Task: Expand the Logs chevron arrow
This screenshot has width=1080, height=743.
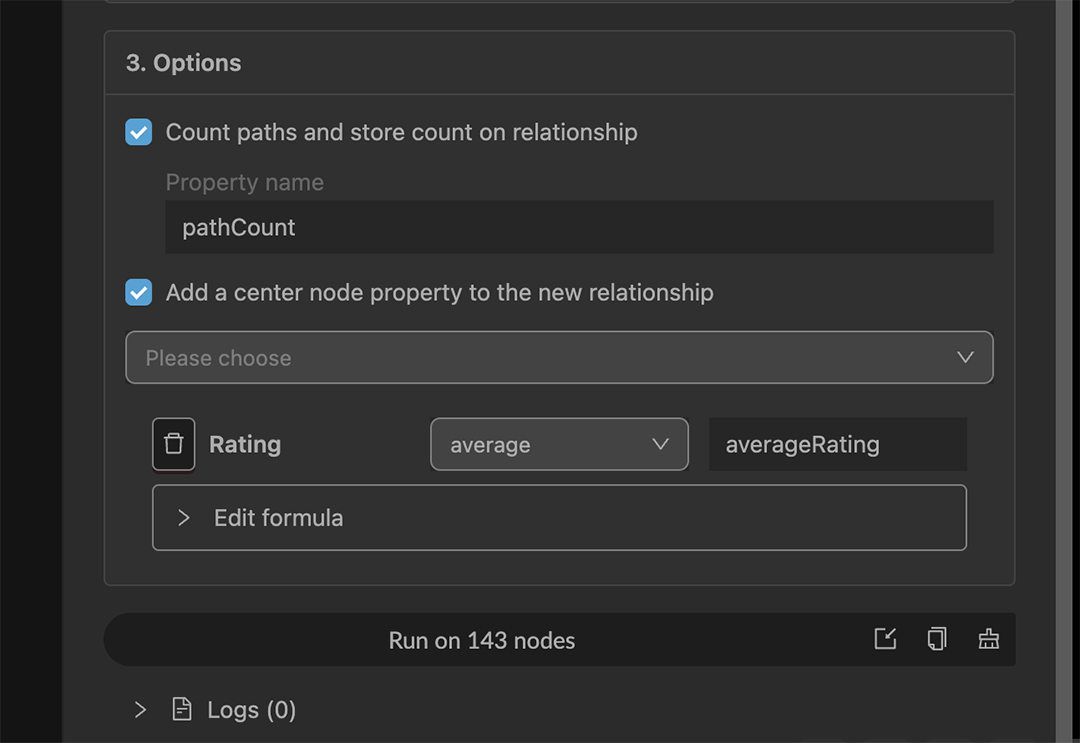Action: [140, 710]
